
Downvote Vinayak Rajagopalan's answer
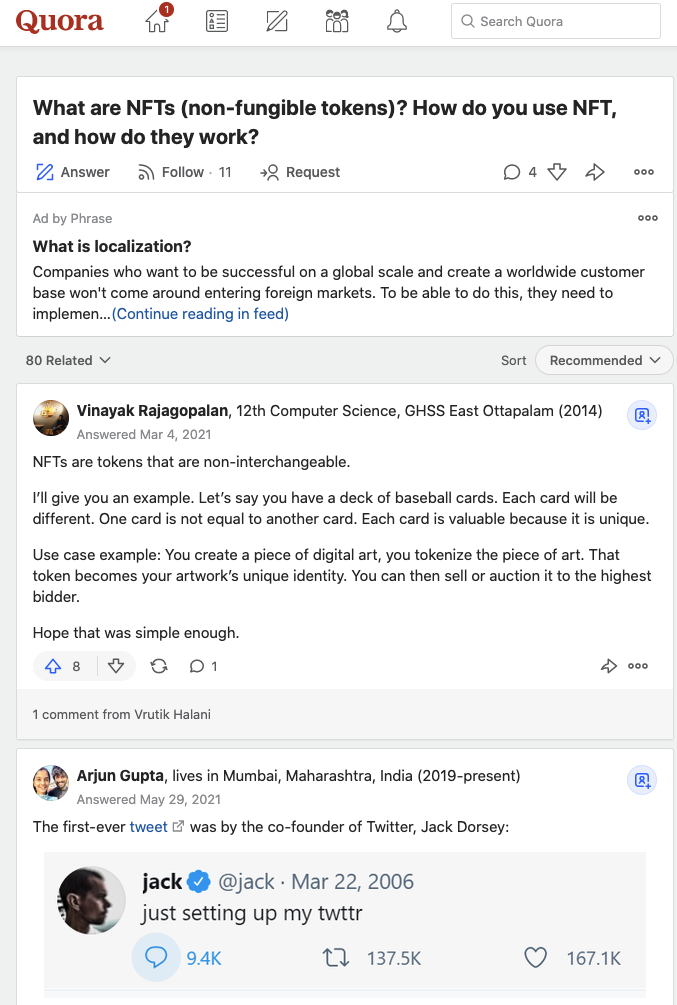[x=116, y=666]
